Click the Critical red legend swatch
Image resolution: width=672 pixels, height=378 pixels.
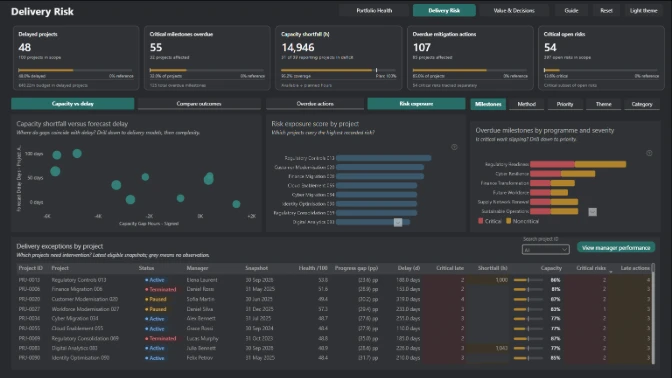(x=480, y=221)
